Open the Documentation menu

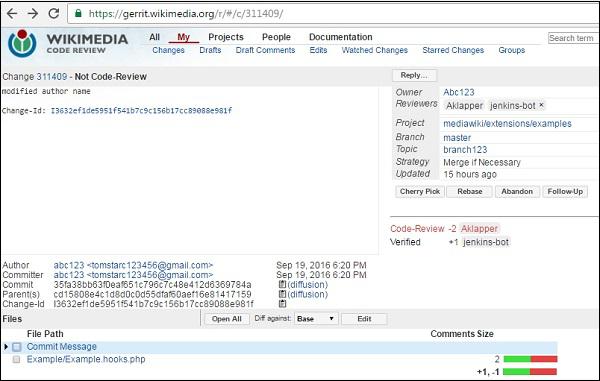point(341,37)
